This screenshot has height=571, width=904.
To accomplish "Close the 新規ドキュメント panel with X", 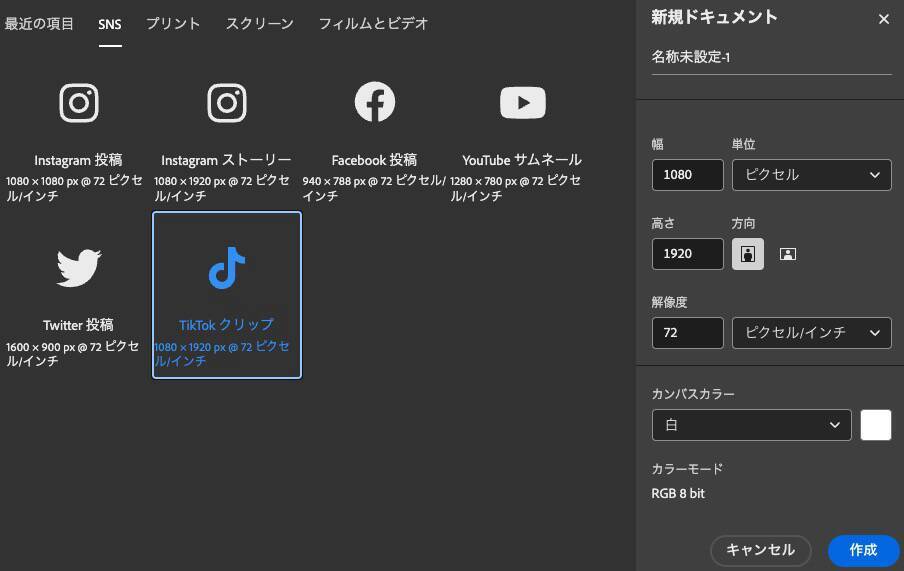I will 883,19.
